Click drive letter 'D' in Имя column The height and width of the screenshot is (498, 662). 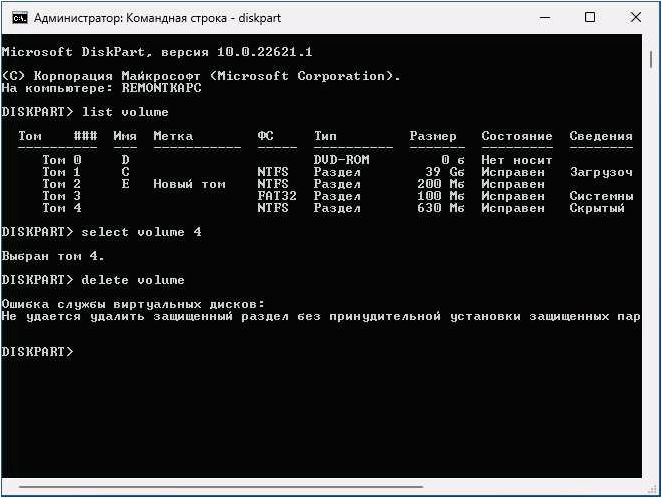coord(125,160)
